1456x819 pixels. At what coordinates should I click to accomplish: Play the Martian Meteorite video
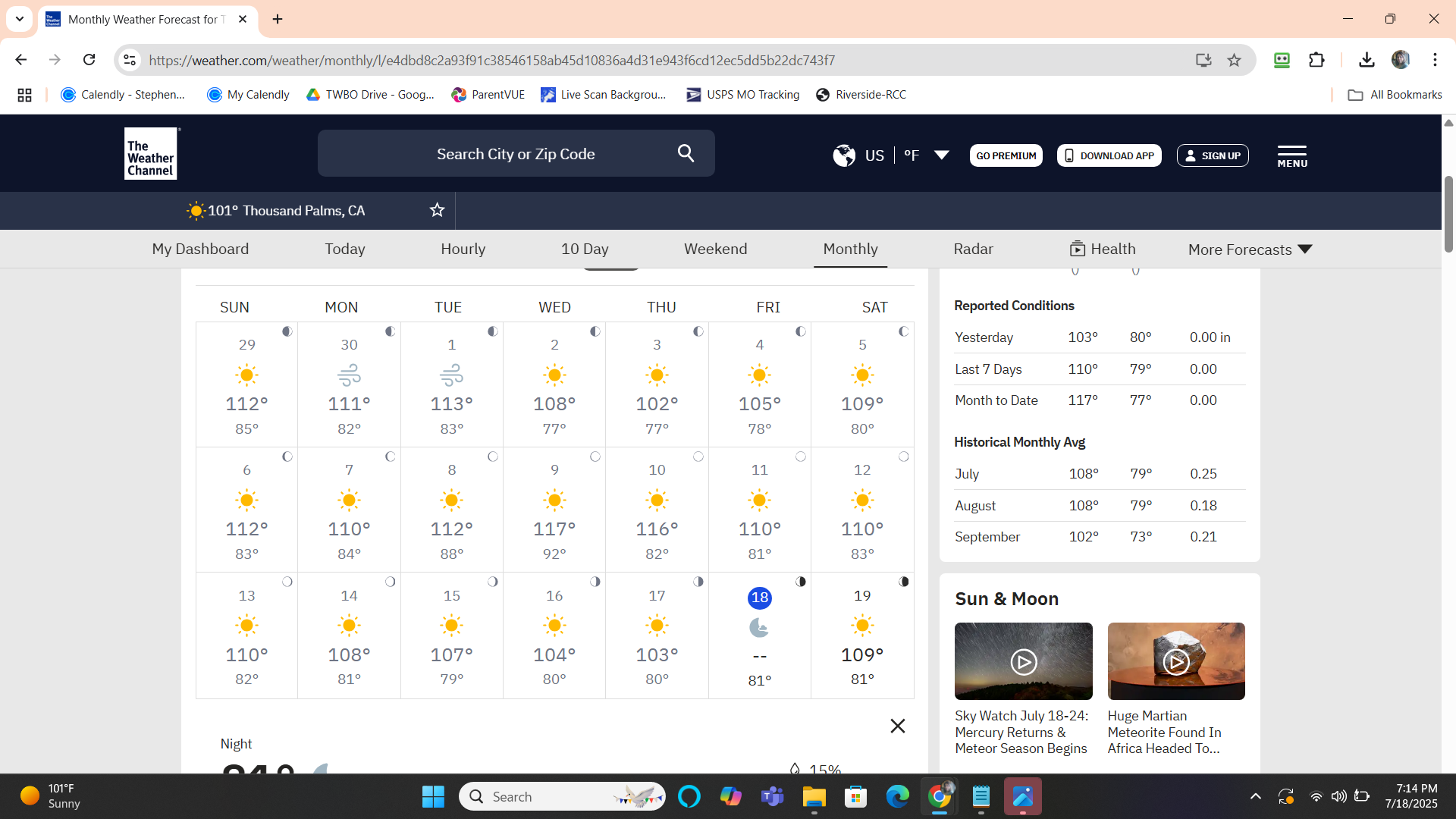[x=1175, y=661]
